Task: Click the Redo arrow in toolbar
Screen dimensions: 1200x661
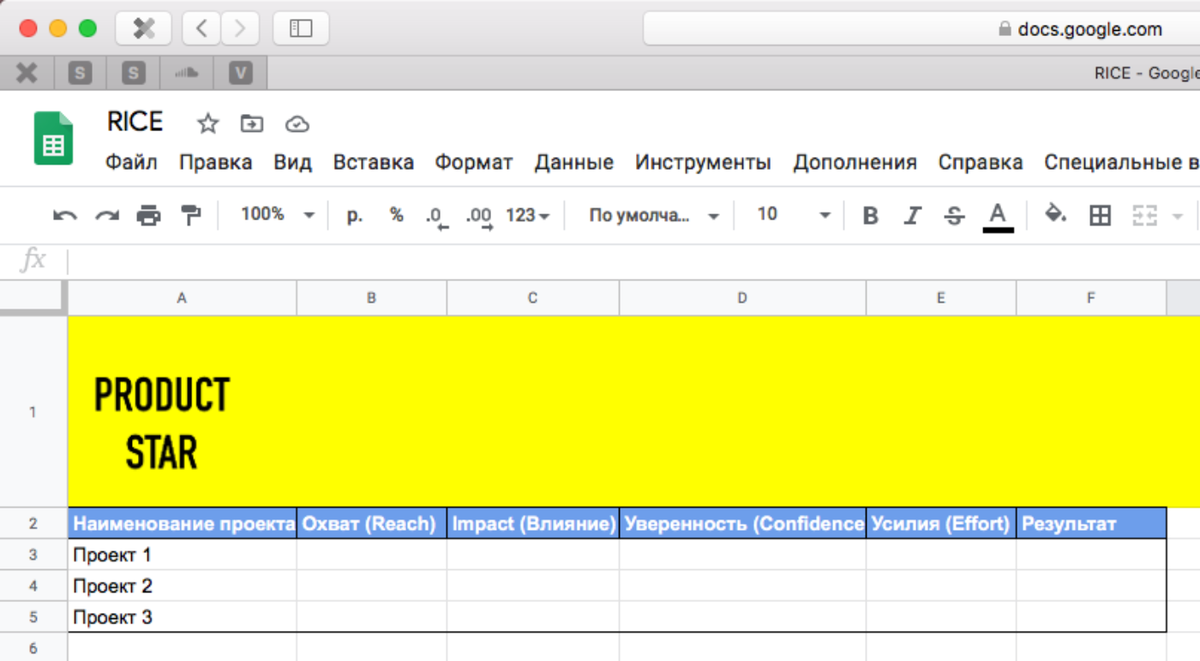Action: click(x=107, y=215)
